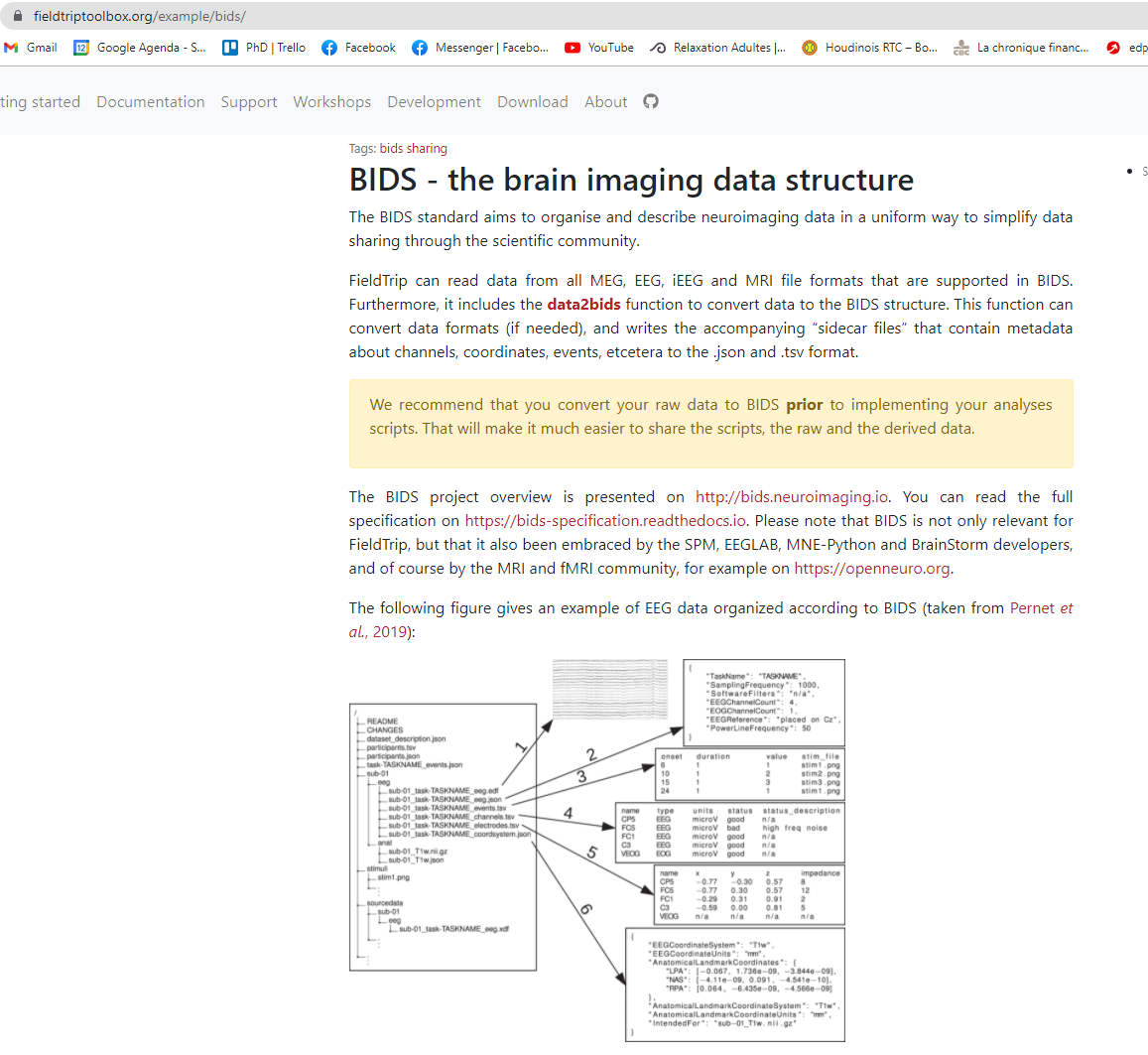Open the La chronique financière bookmark
1148x1055 pixels.
pyautogui.click(x=1021, y=47)
